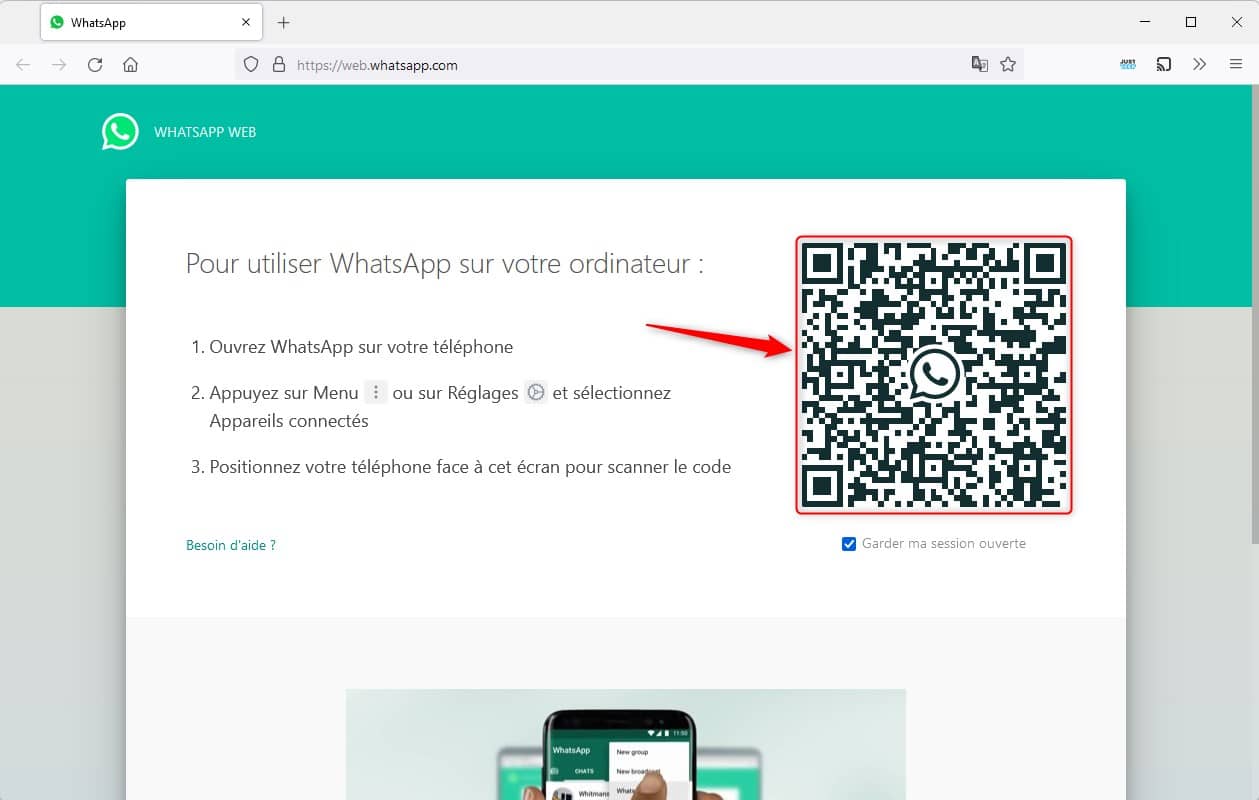Click the Appareils connectés text
This screenshot has height=800, width=1259.
click(289, 421)
